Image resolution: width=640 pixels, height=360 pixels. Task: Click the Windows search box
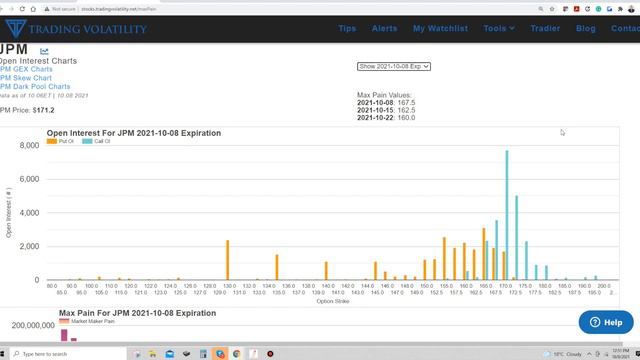coord(68,354)
